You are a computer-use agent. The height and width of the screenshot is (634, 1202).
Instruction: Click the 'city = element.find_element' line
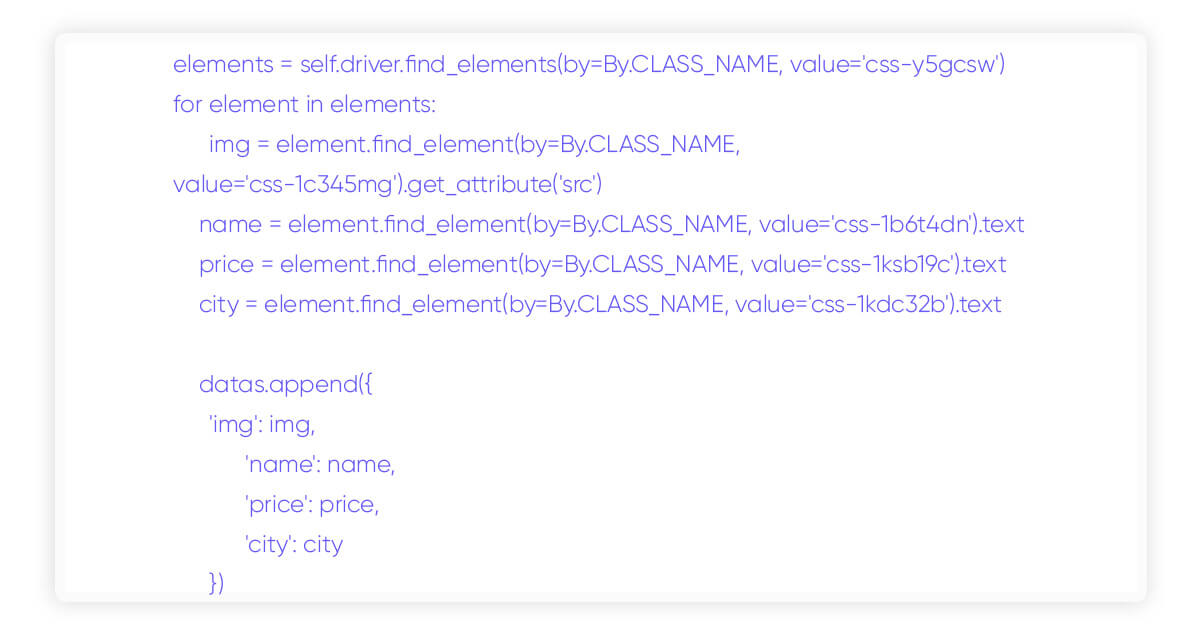pyautogui.click(x=600, y=305)
